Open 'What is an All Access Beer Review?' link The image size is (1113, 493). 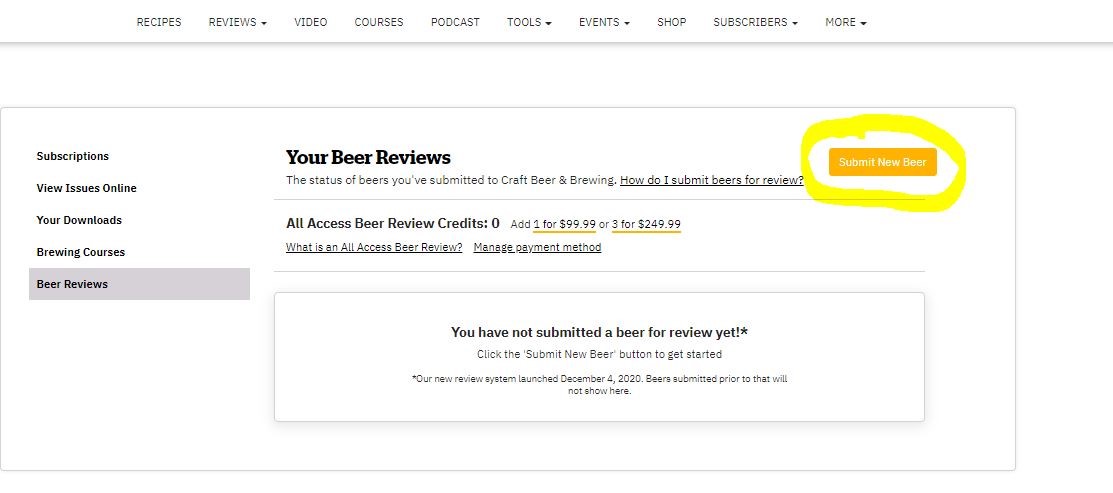374,247
